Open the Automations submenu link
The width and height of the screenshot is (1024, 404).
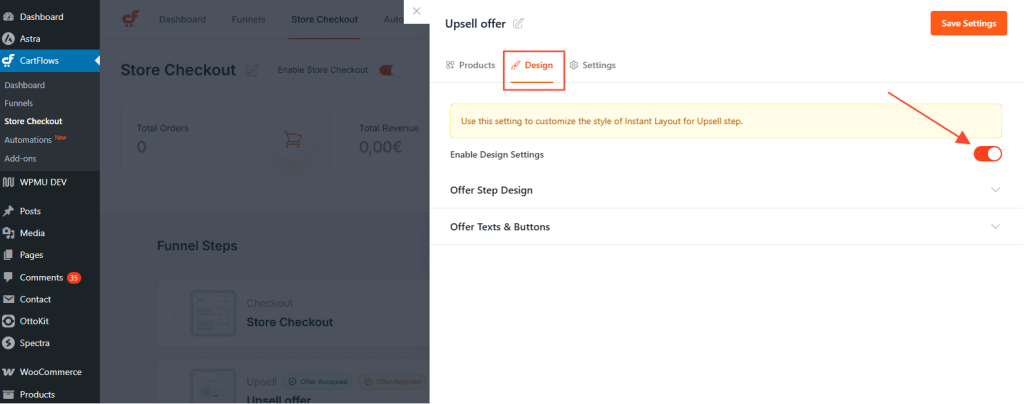[x=28, y=140]
